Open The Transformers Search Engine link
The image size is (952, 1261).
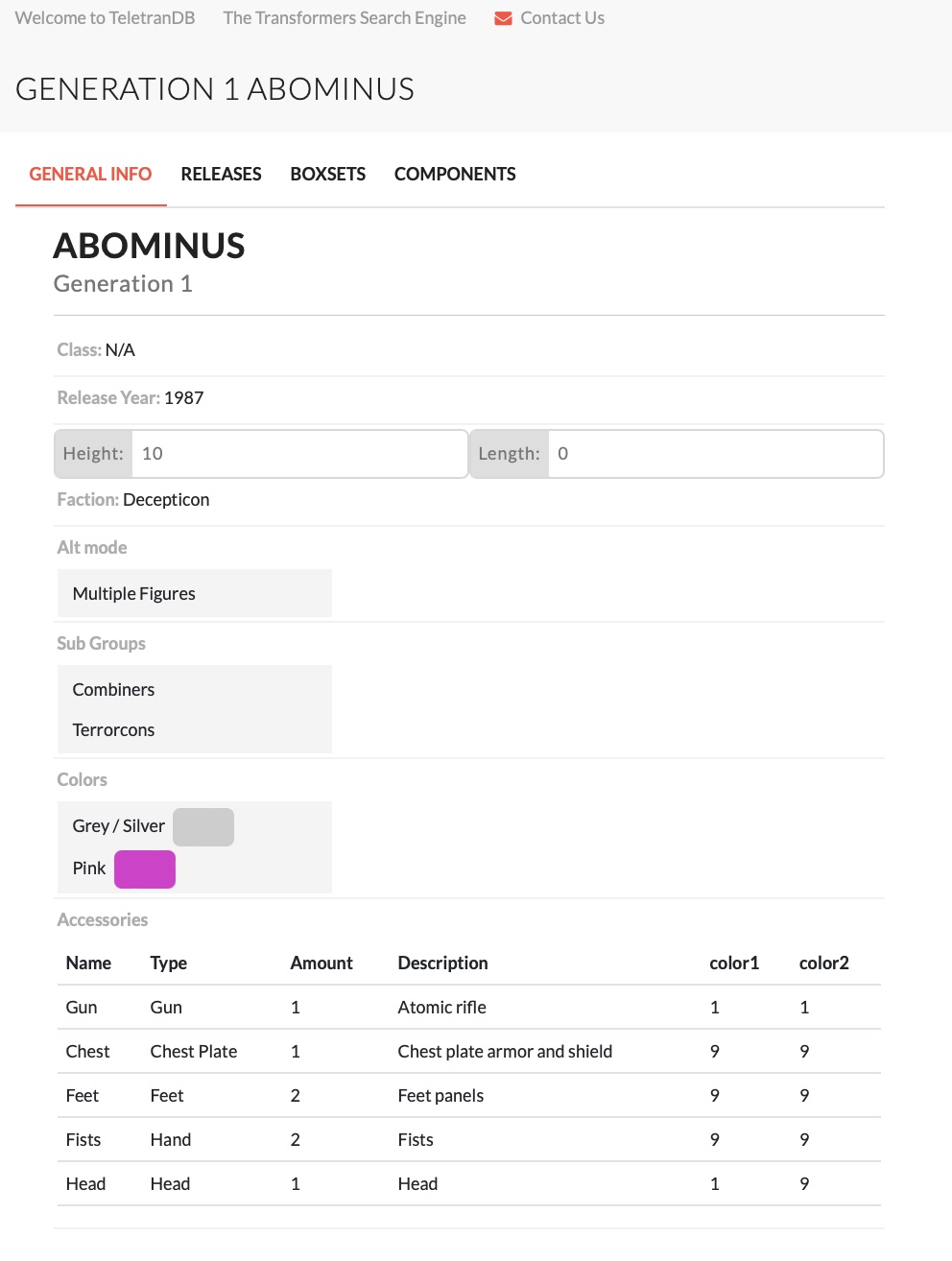tap(344, 18)
